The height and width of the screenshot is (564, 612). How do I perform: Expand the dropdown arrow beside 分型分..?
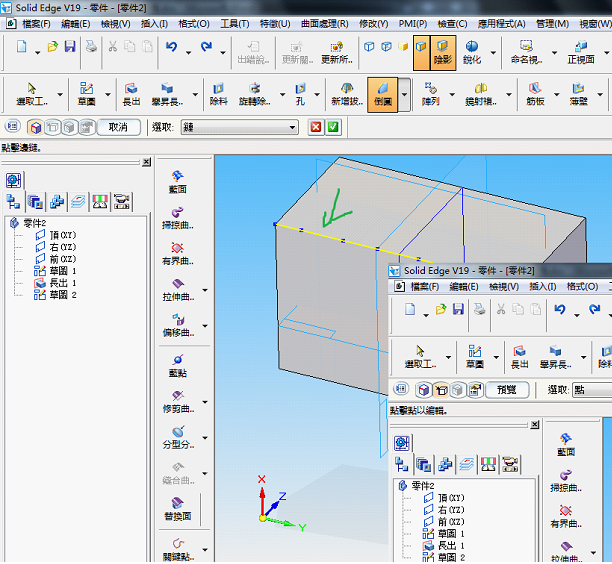[205, 438]
